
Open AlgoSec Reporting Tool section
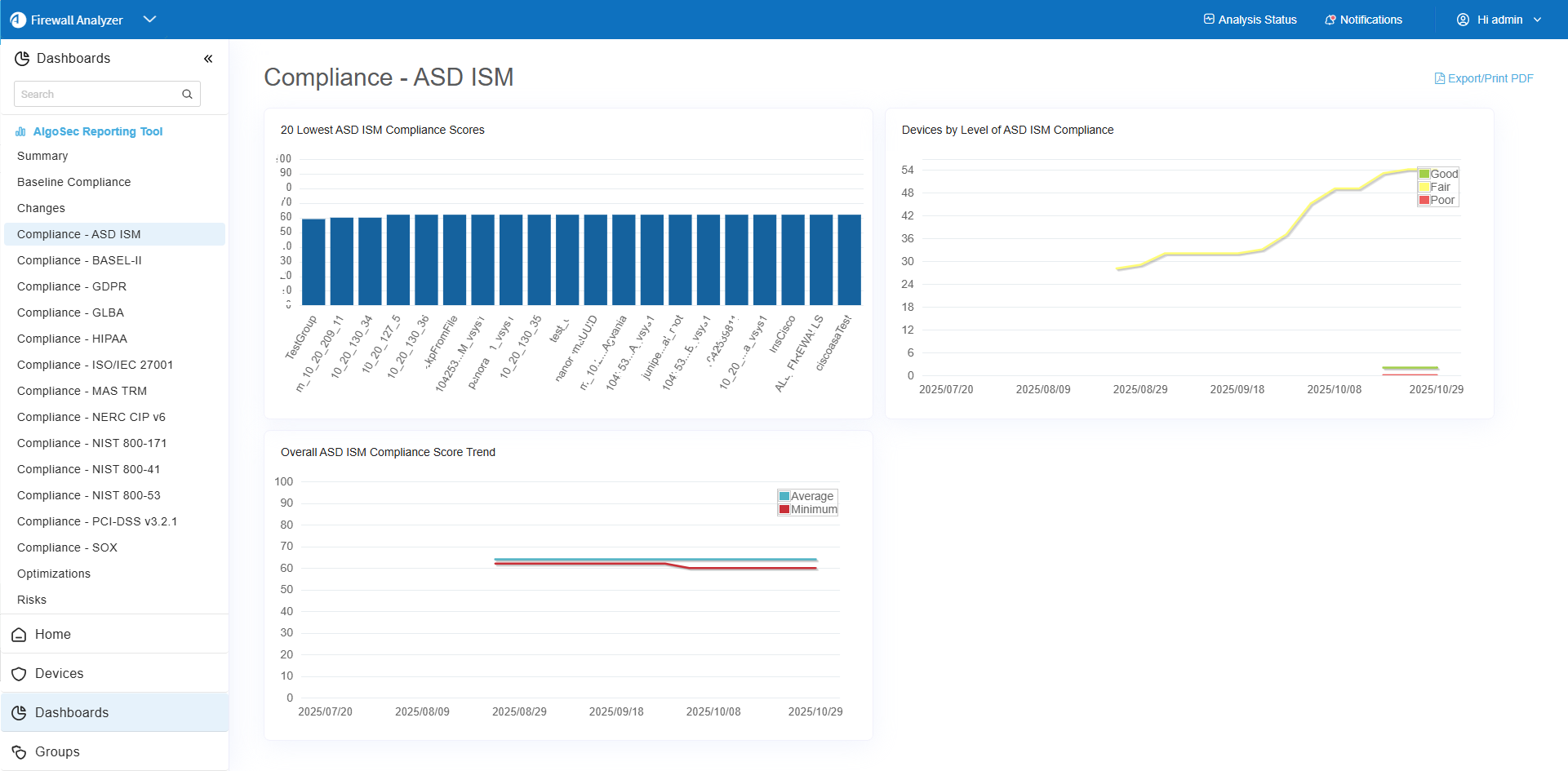[x=97, y=131]
